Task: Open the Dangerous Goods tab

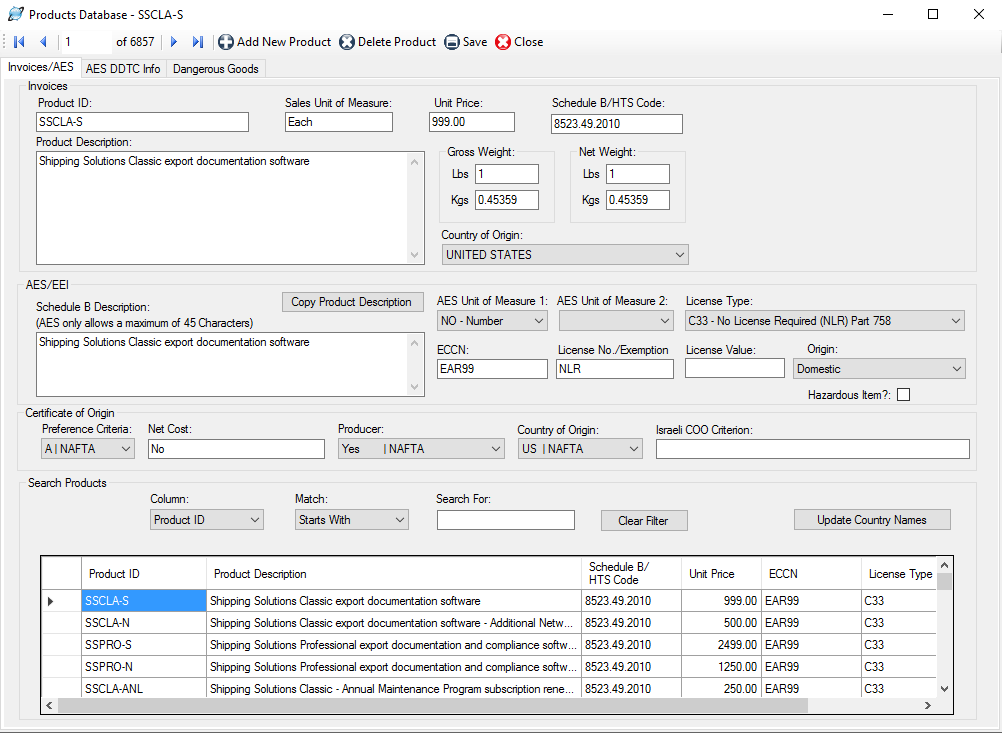Action: [216, 69]
